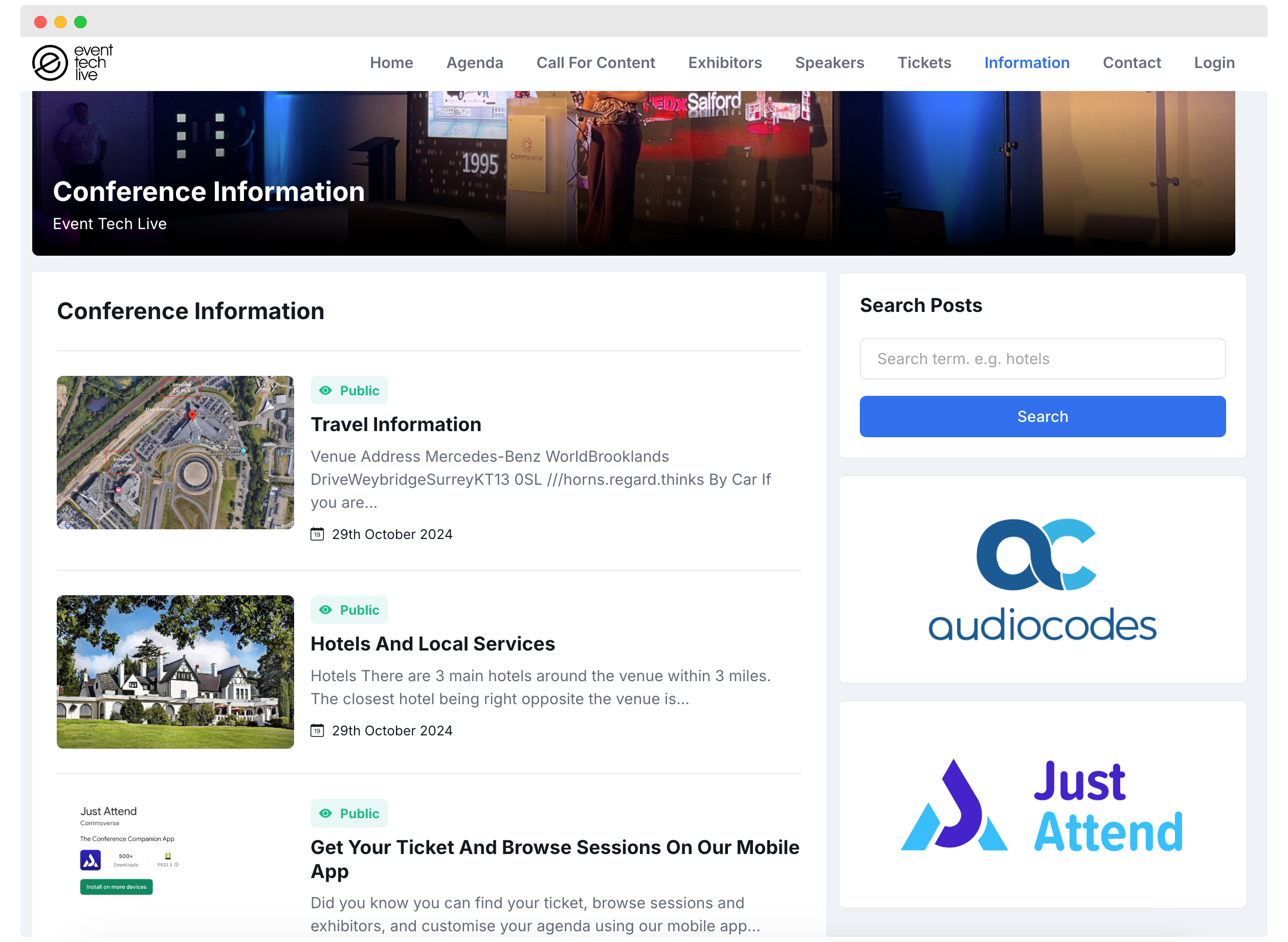Open the Home menu item
This screenshot has width=1288, height=942.
tap(391, 63)
